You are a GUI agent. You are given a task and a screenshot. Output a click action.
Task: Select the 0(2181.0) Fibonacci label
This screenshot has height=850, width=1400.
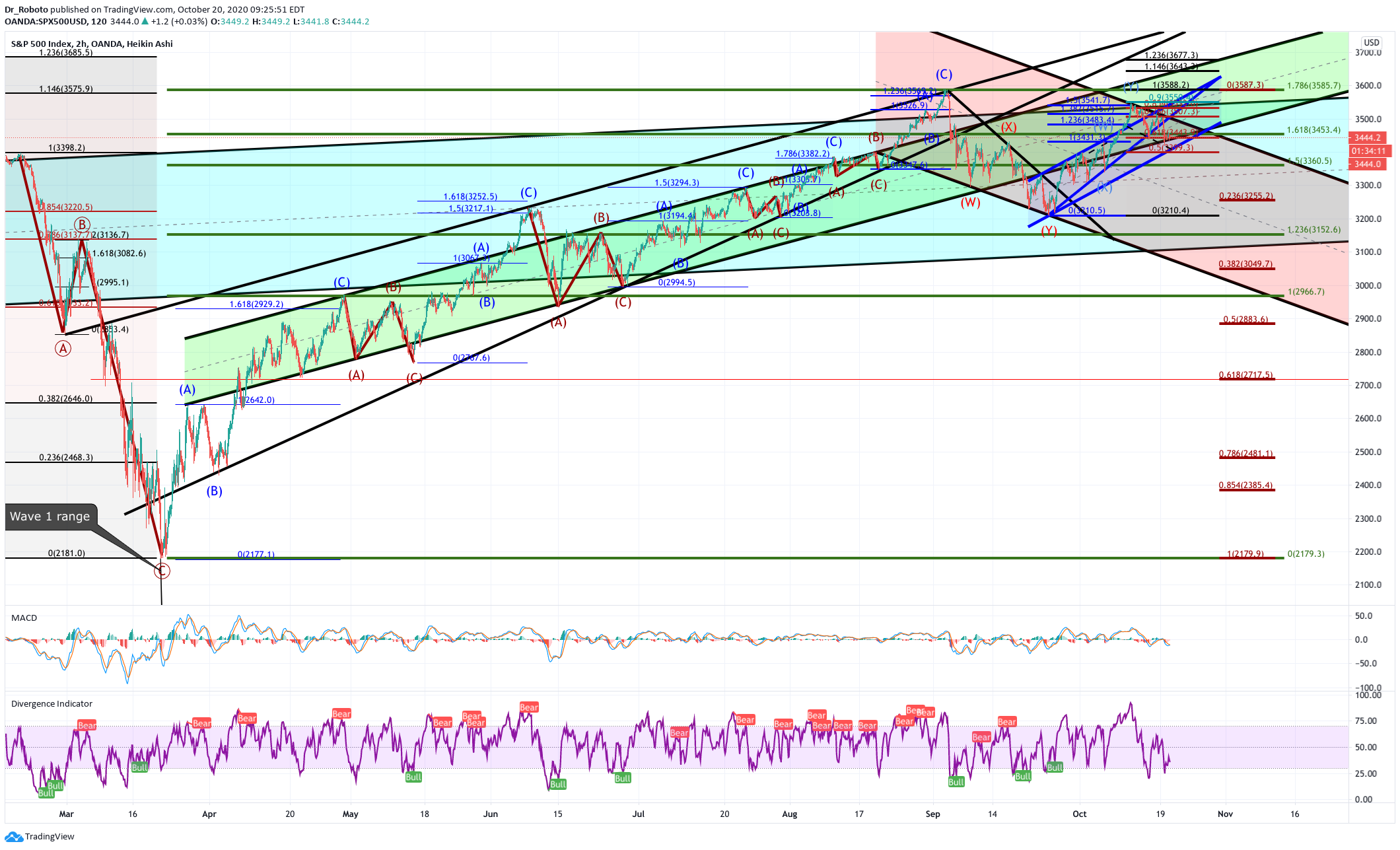[x=67, y=553]
